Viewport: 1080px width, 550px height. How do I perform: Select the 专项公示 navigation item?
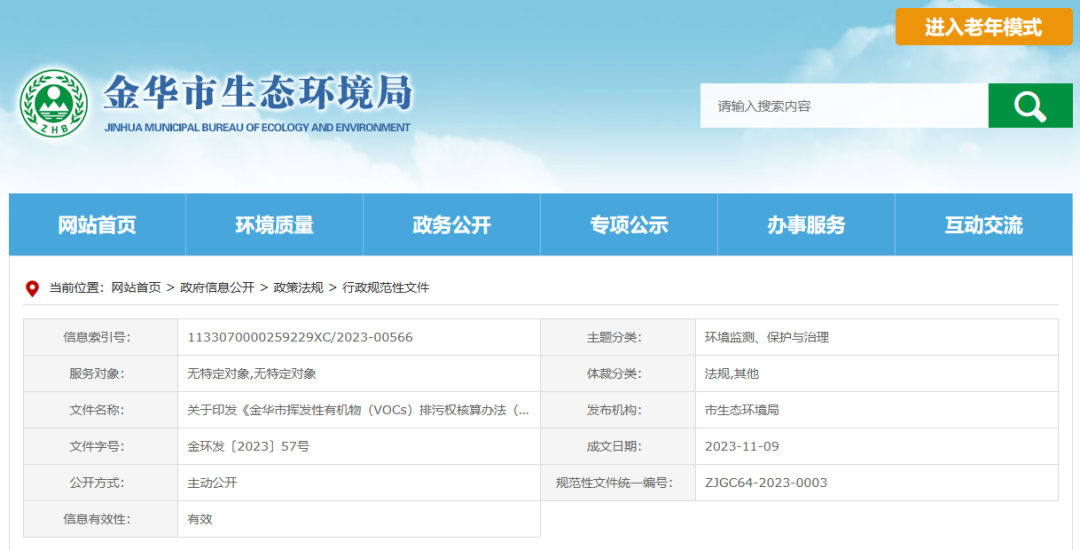[628, 225]
